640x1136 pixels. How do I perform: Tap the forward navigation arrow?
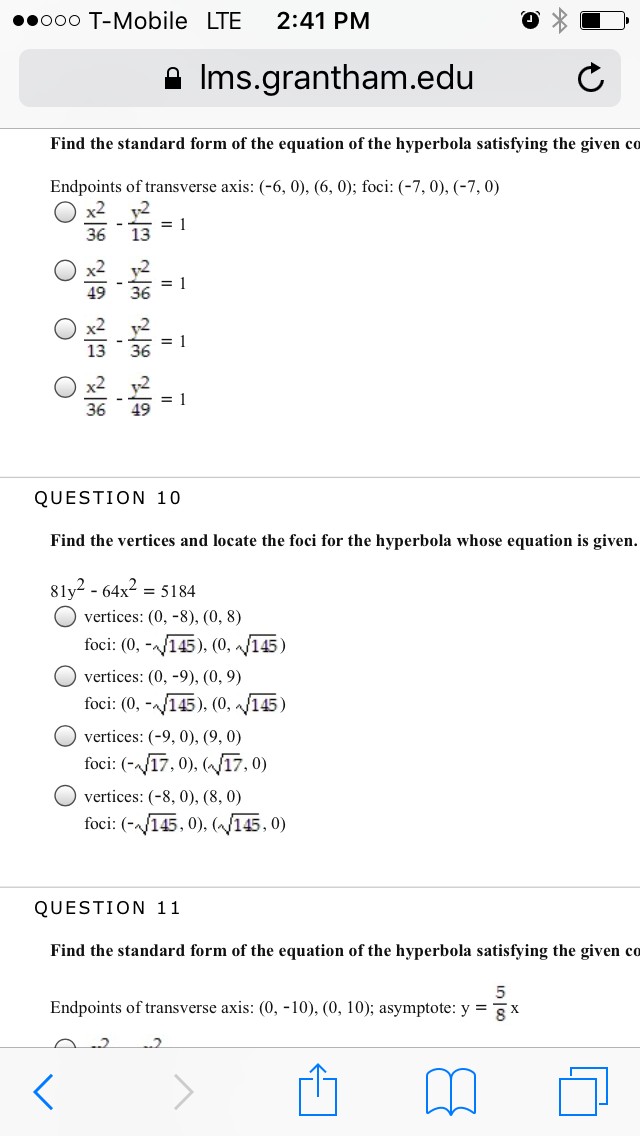tap(183, 1090)
